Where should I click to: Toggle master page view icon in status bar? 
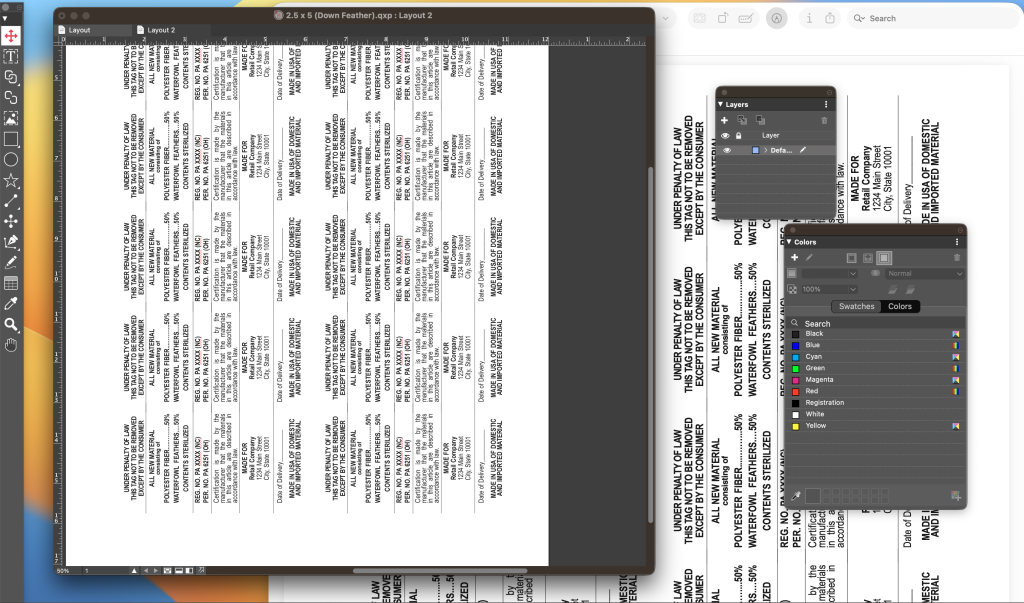pos(168,570)
